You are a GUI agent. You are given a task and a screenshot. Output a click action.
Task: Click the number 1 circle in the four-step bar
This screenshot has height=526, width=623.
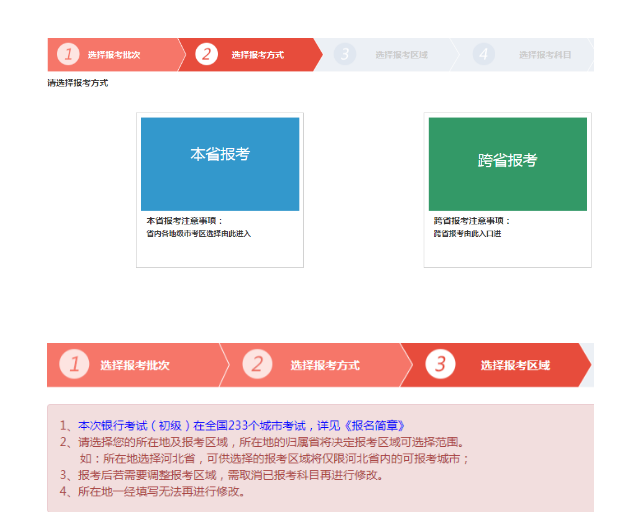tap(68, 54)
